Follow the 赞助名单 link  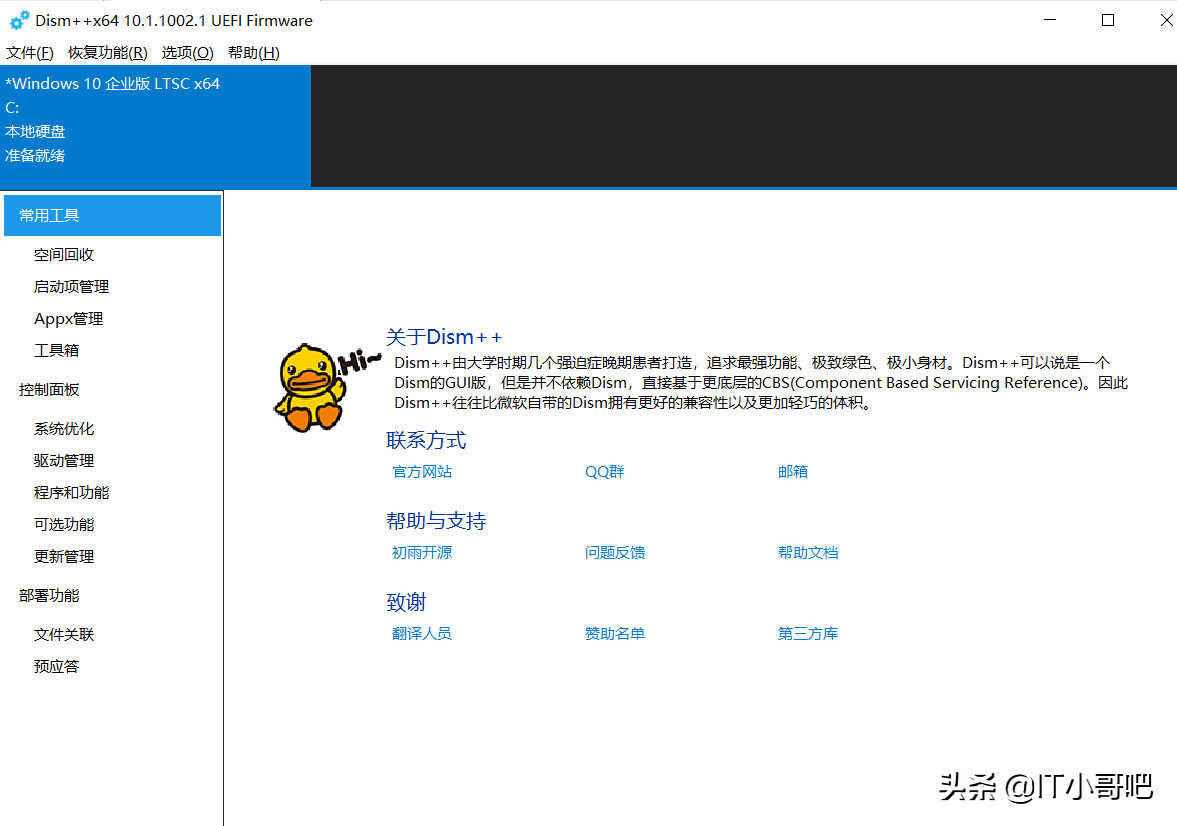pos(615,634)
